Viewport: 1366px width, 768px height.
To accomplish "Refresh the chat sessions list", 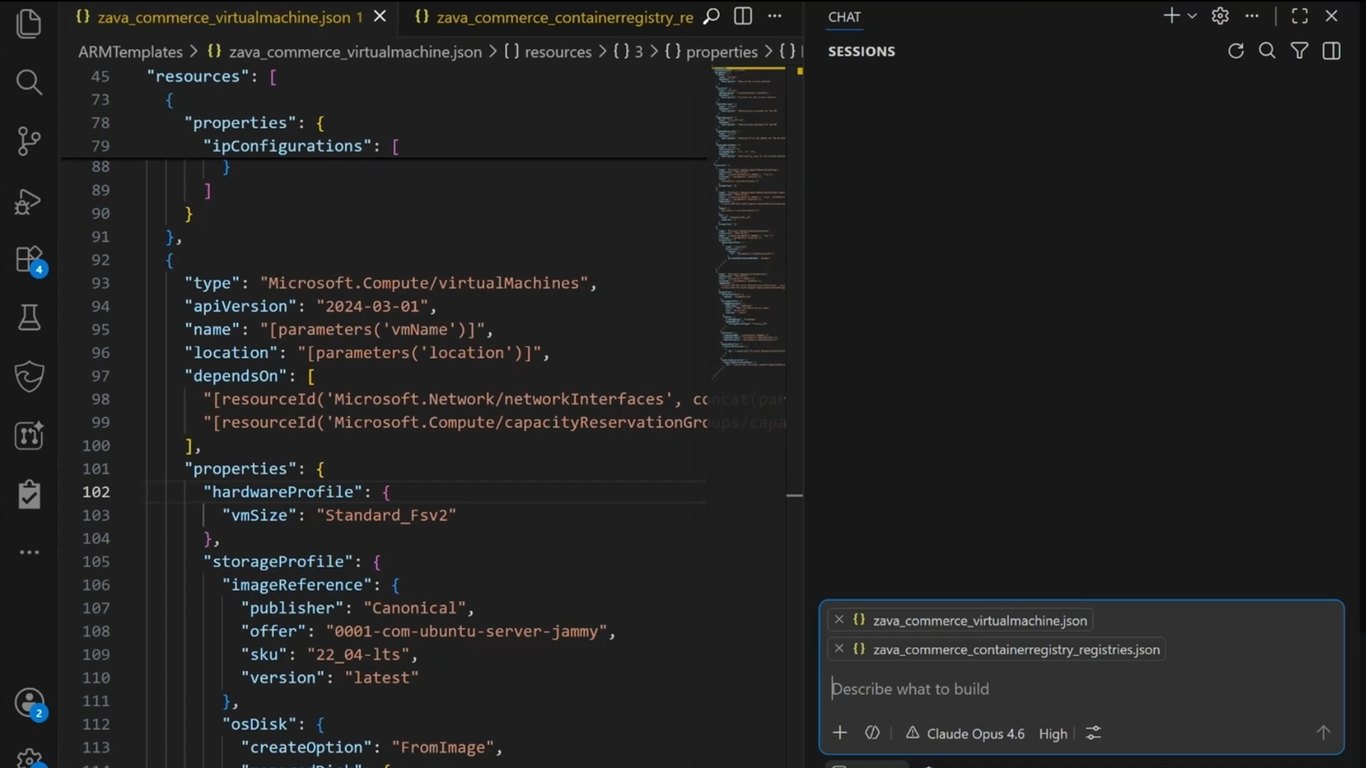I will pos(1236,51).
